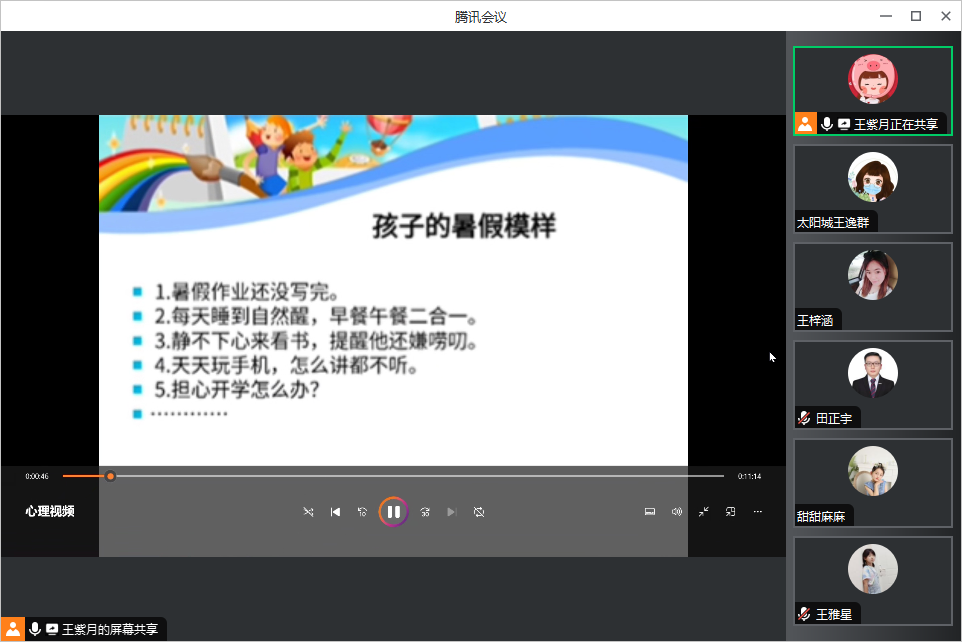Screen dimensions: 962x642
Task: Select 甜甜麻麻's avatar photo
Action: 872,471
